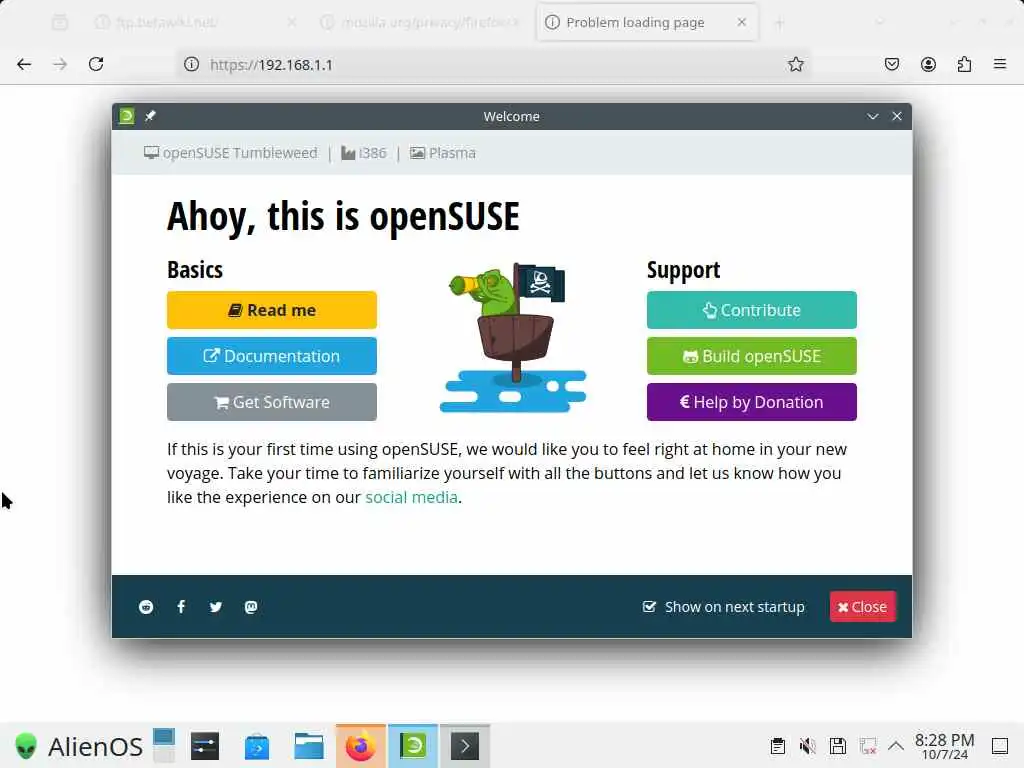The height and width of the screenshot is (768, 1024).
Task: Open the Firefox View icon in tab bar
Action: [60, 23]
